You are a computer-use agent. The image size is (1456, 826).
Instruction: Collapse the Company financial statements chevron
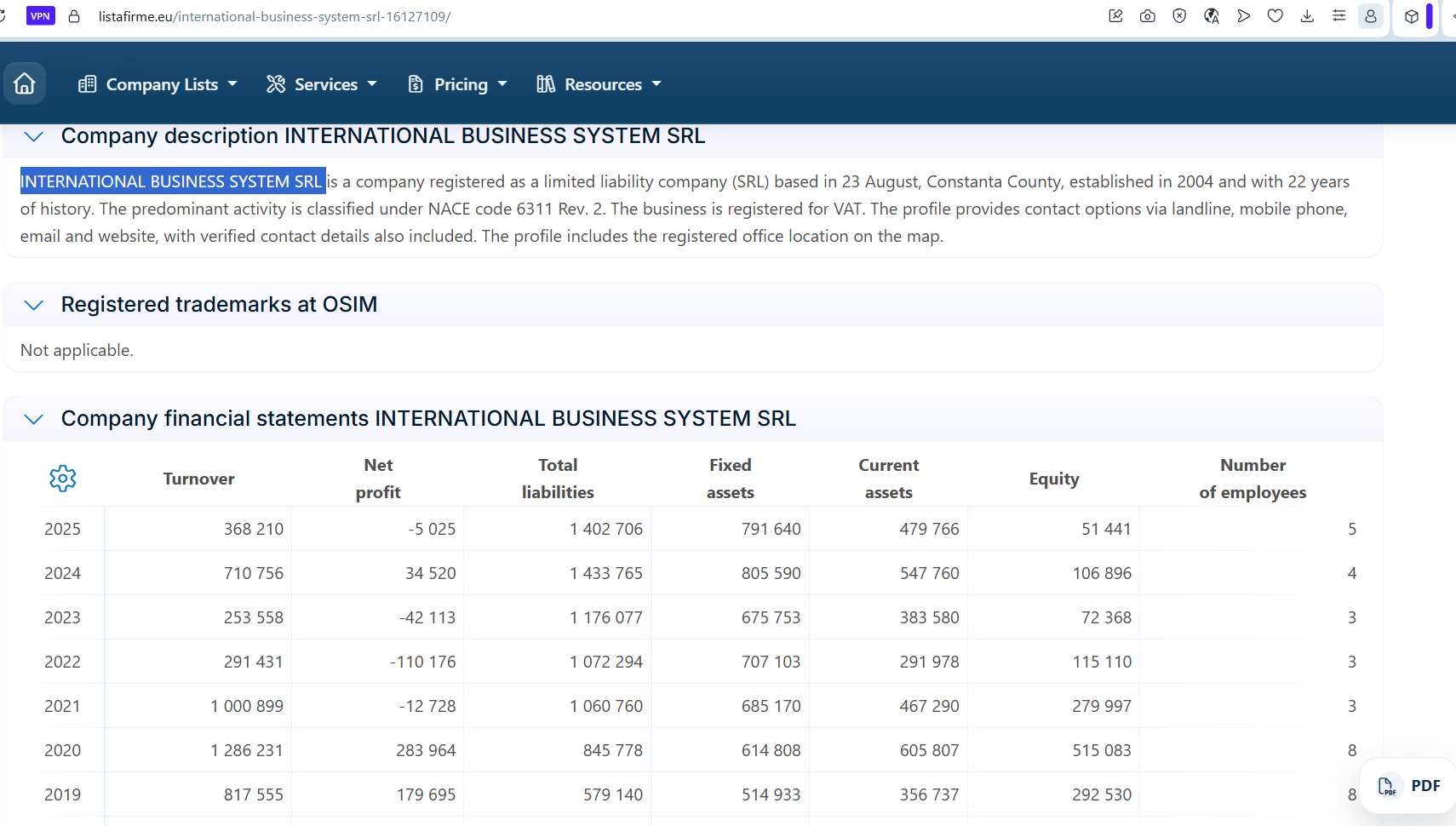[34, 419]
